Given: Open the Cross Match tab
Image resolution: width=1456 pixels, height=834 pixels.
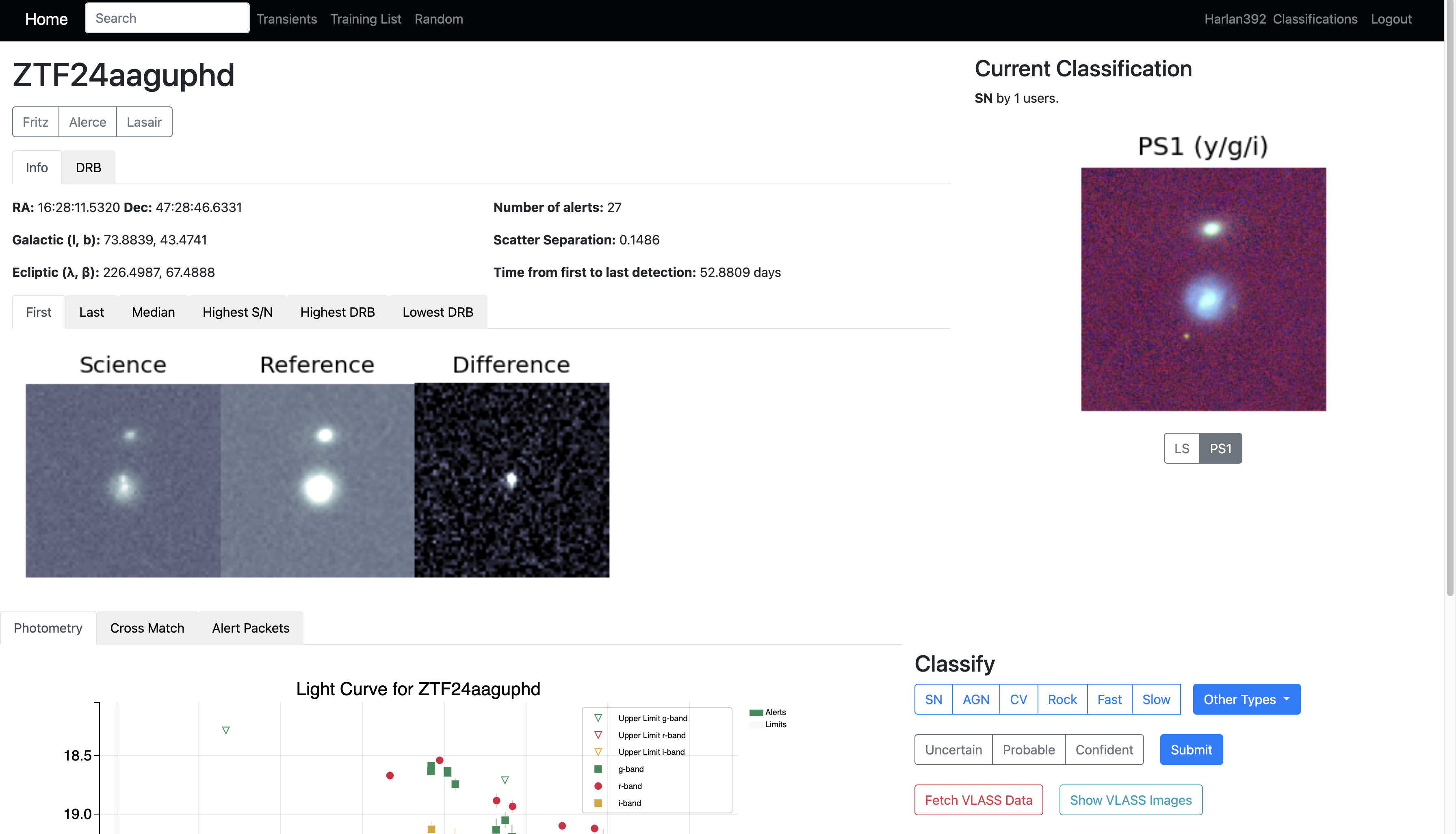Looking at the screenshot, I should [147, 629].
